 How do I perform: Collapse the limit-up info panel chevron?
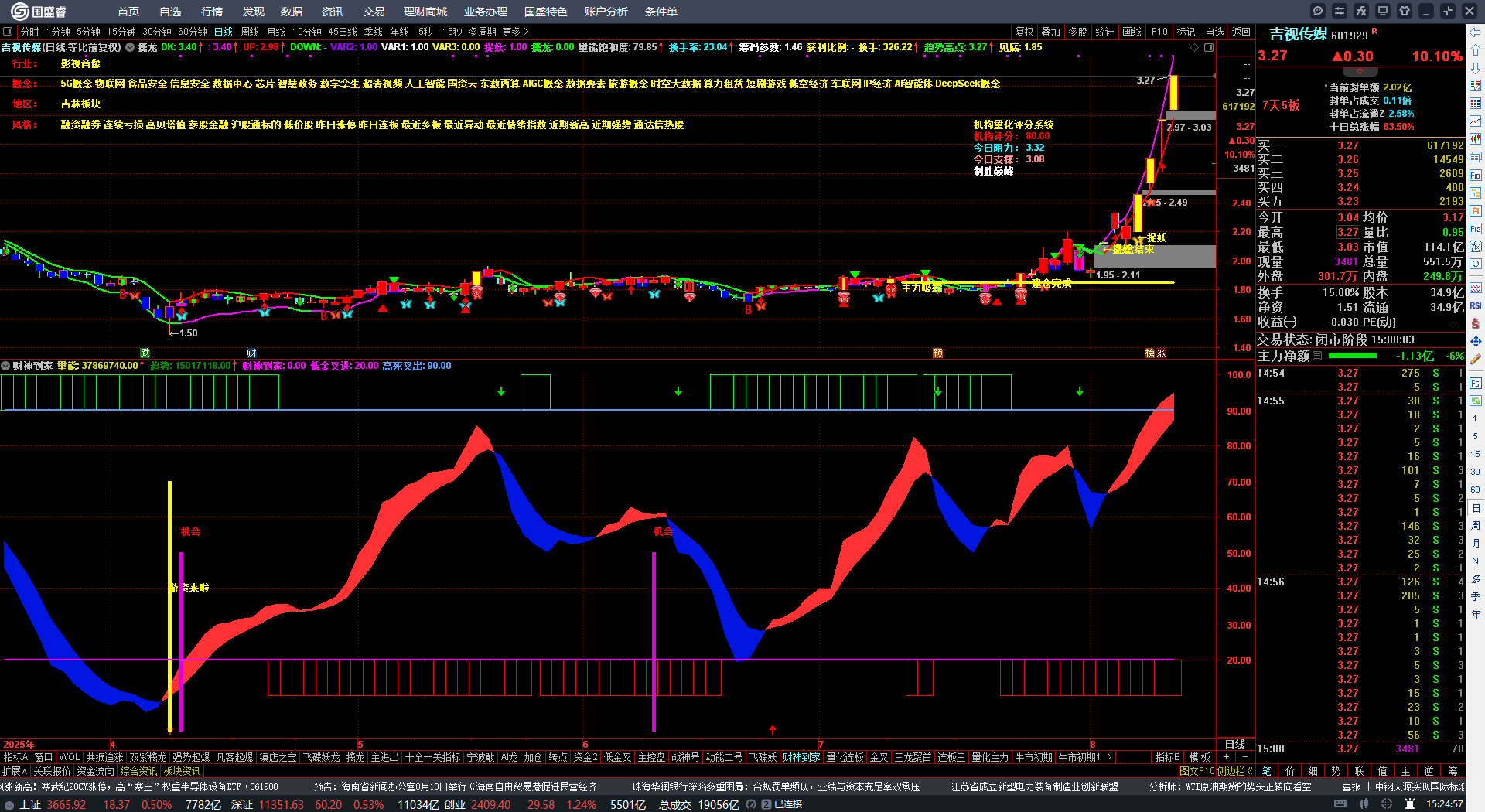point(1360,71)
